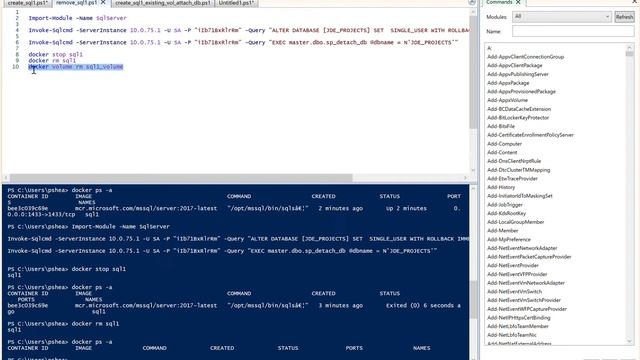Click the ALTER DATABASE Invoke-Sqlcmd line in editor
Viewport: 640px width, 360px height.
tap(249, 30)
